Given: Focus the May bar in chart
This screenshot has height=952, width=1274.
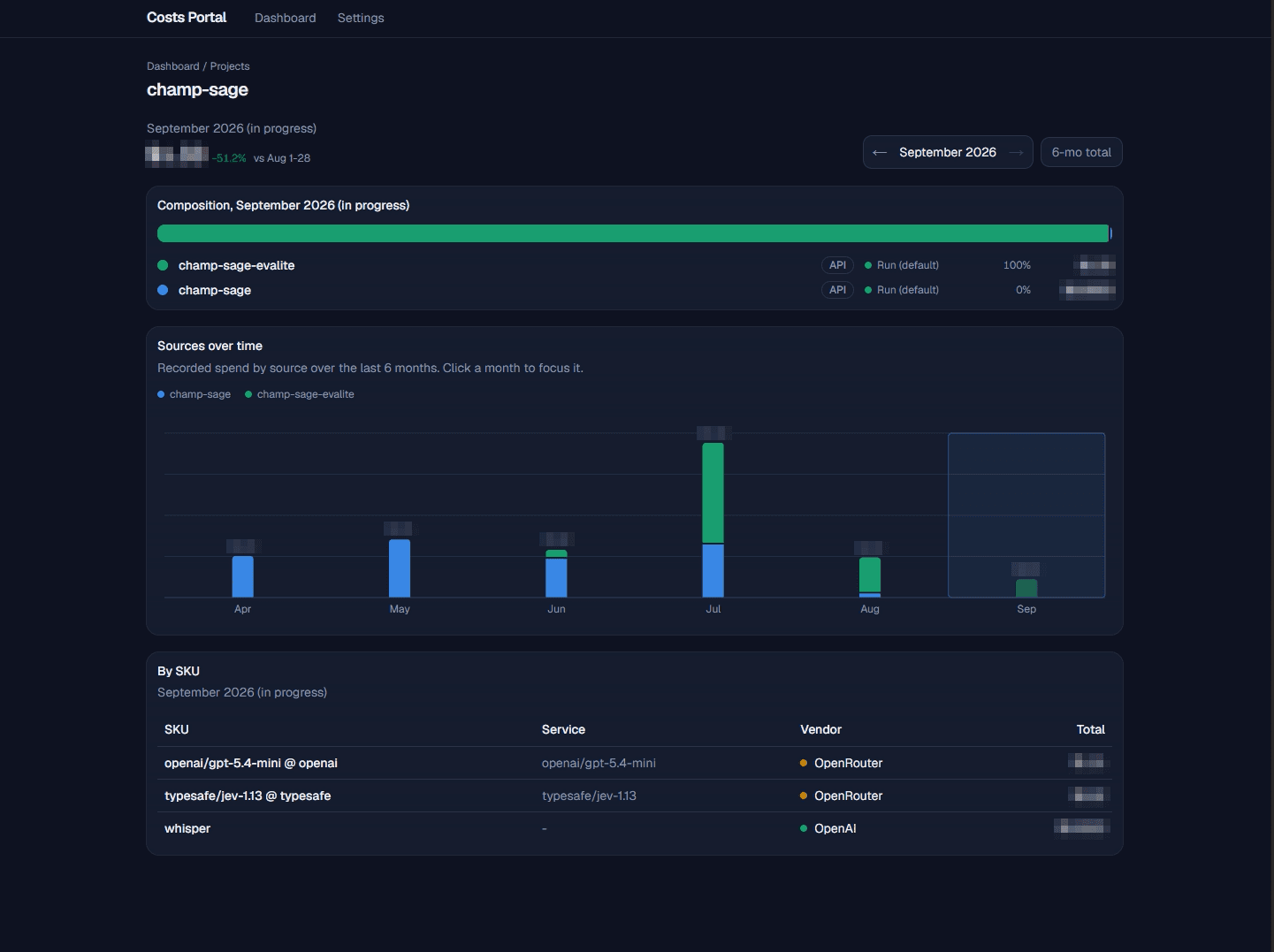Looking at the screenshot, I should [x=400, y=568].
